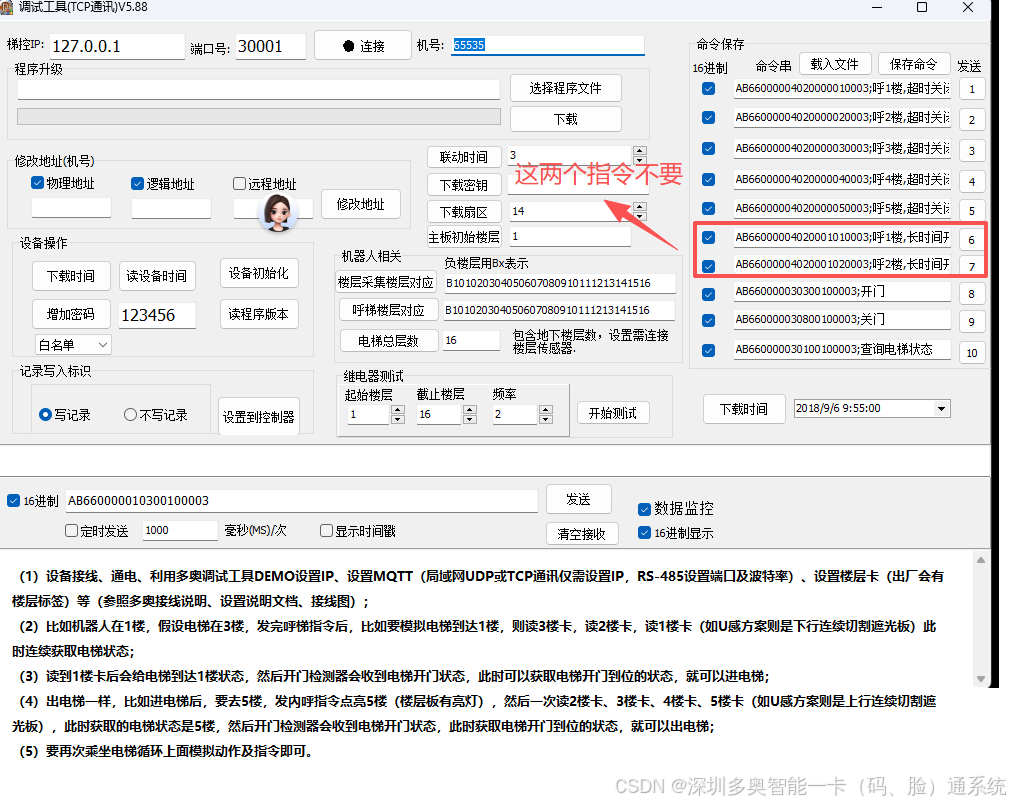Toggle 16进制 checkbox beside command input

pyautogui.click(x=14, y=501)
